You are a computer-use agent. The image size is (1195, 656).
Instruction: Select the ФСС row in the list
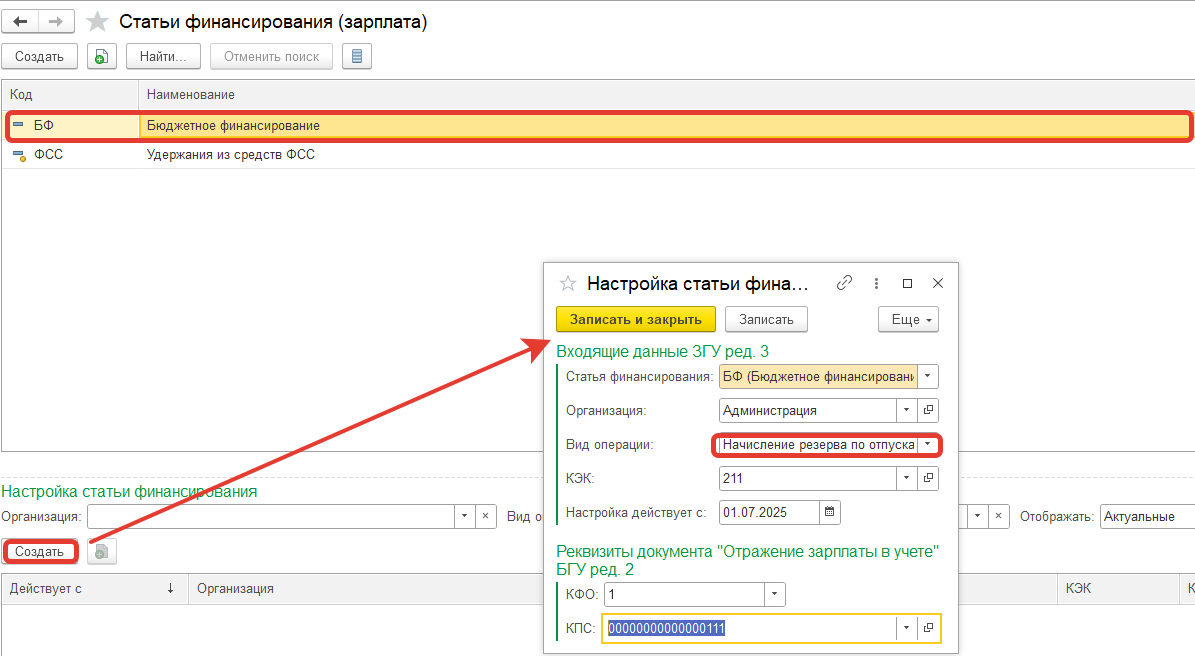230,155
